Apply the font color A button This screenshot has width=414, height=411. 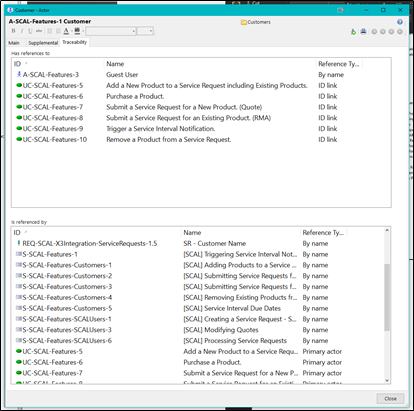(66, 31)
